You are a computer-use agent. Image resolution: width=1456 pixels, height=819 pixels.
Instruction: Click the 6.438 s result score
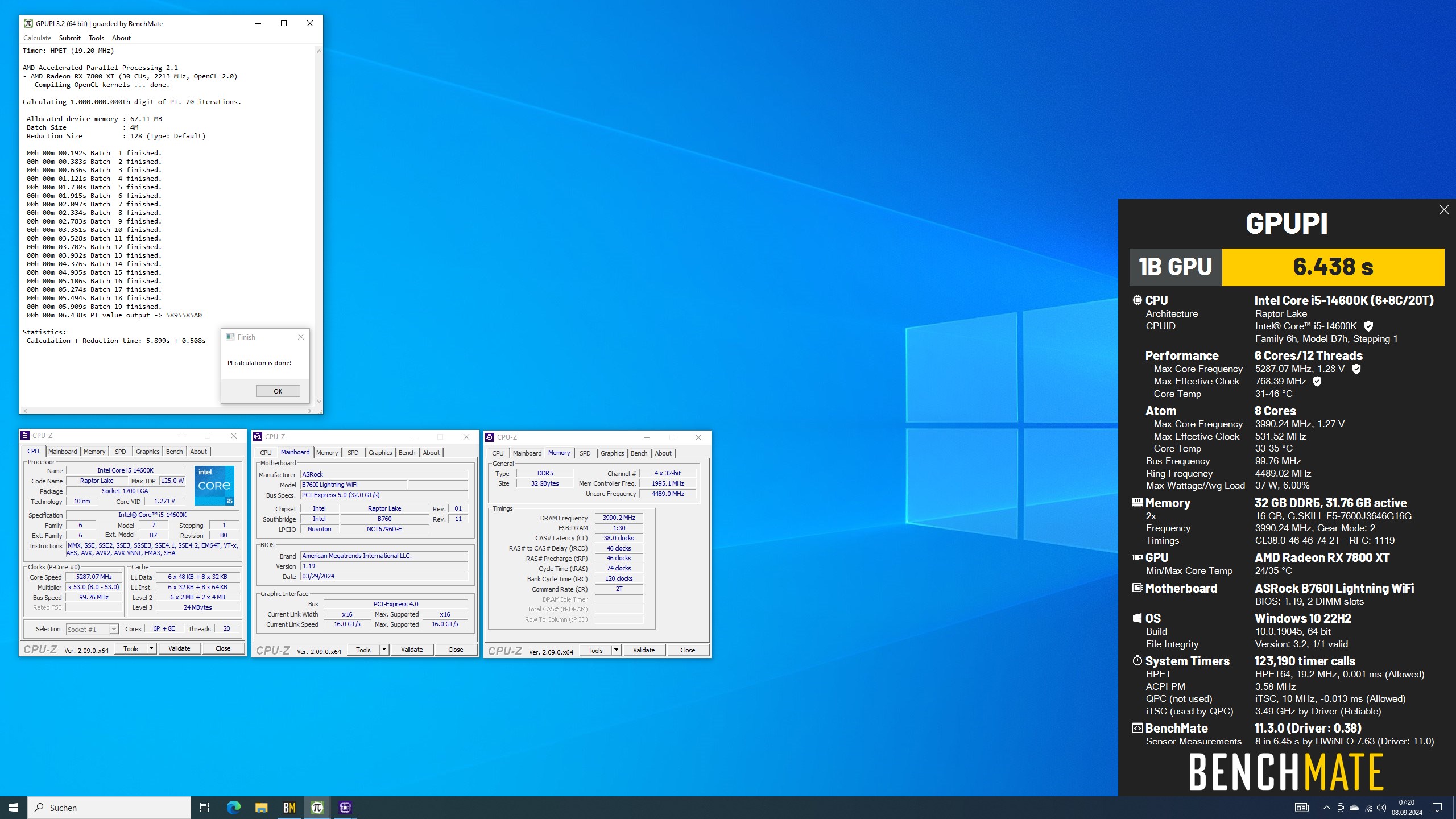pyautogui.click(x=1333, y=267)
